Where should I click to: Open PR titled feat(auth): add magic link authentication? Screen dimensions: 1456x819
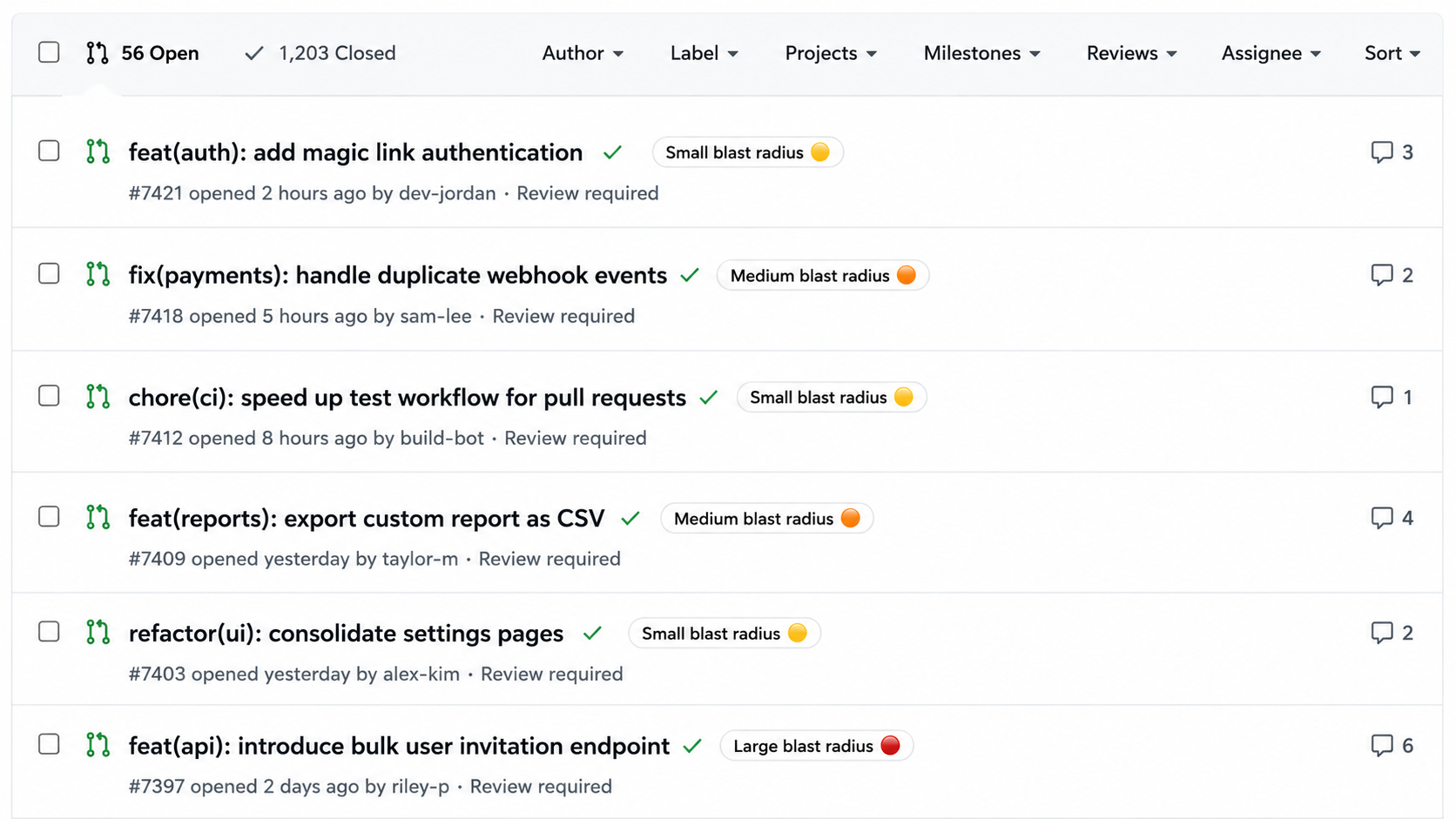tap(355, 152)
